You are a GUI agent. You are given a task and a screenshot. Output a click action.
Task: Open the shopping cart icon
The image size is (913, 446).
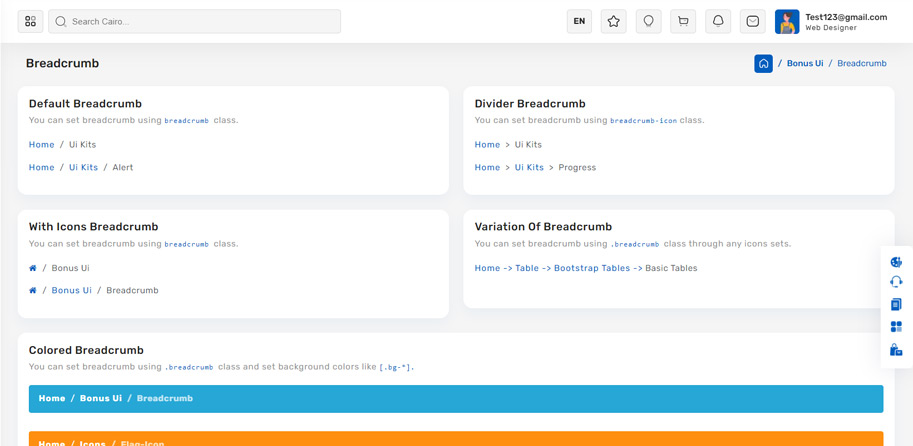(683, 22)
